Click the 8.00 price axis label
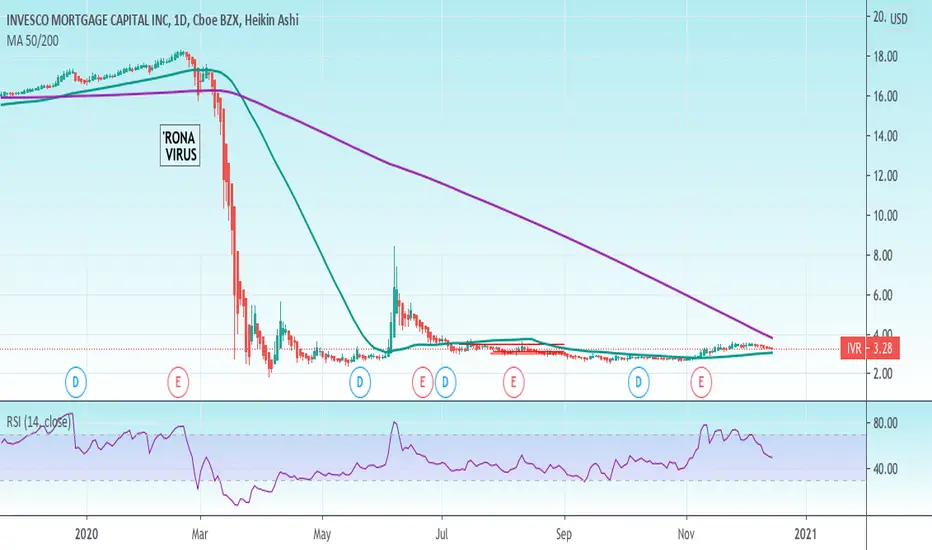This screenshot has width=932, height=550. tap(885, 256)
